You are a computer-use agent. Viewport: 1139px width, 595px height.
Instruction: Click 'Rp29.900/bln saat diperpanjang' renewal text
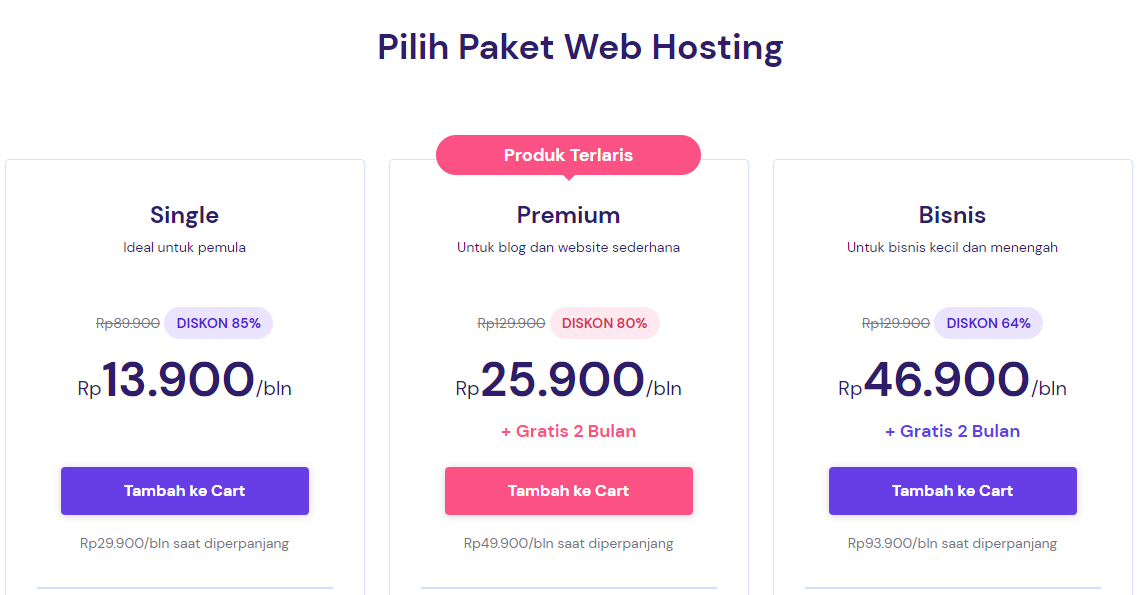coord(184,543)
